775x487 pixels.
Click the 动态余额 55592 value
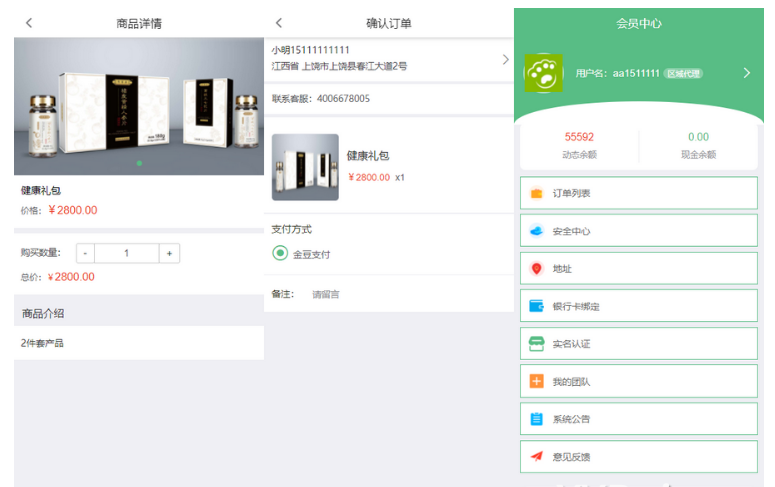579,137
